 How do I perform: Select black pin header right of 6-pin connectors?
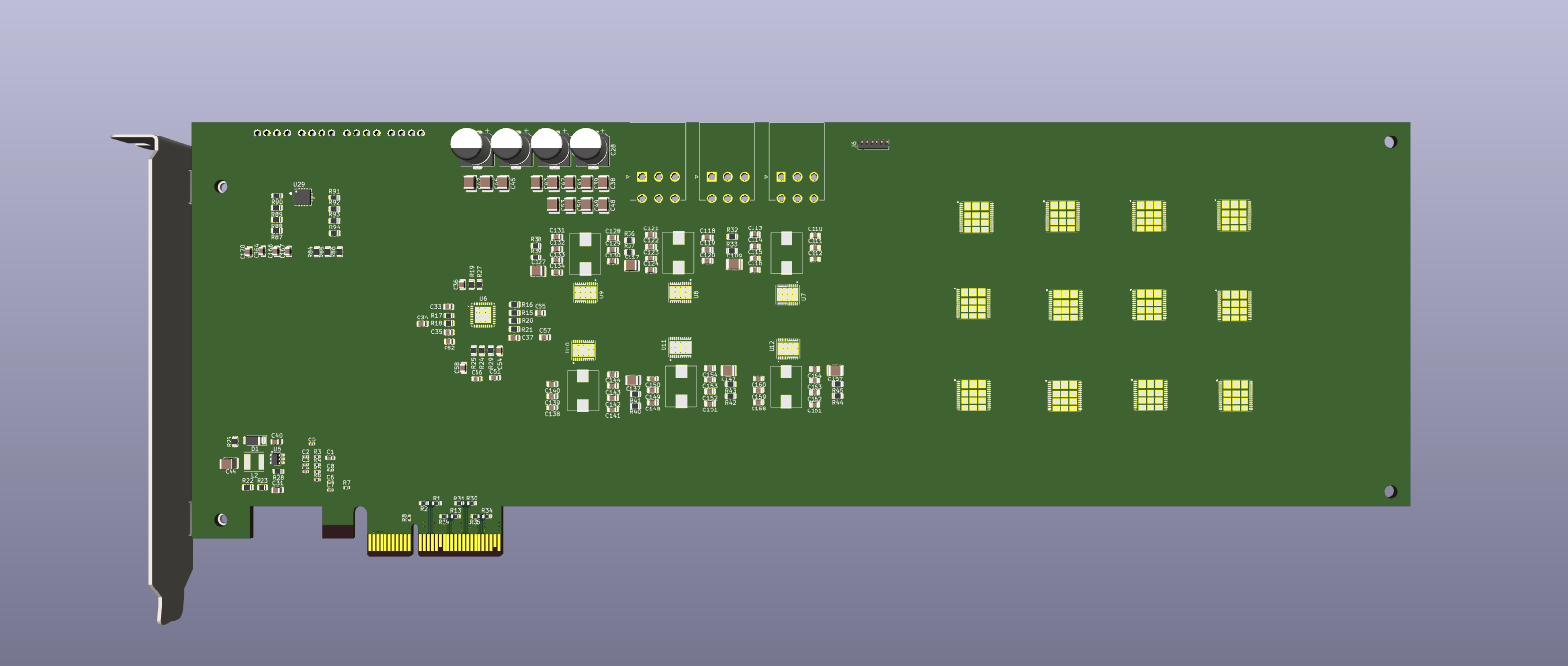[874, 145]
